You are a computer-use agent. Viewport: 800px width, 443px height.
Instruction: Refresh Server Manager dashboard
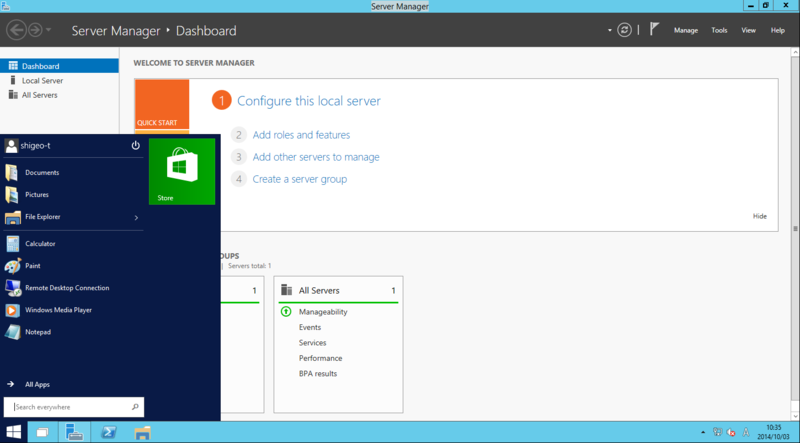[624, 30]
